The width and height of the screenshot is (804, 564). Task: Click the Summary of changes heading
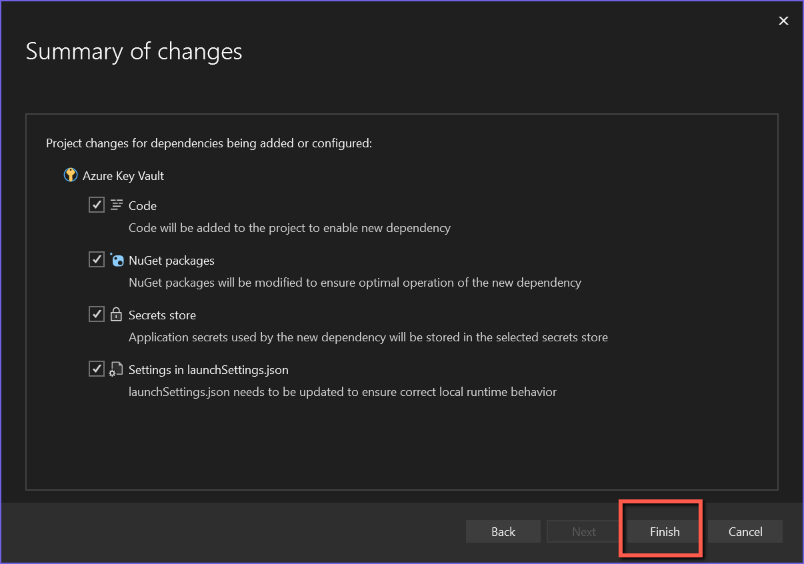134,52
